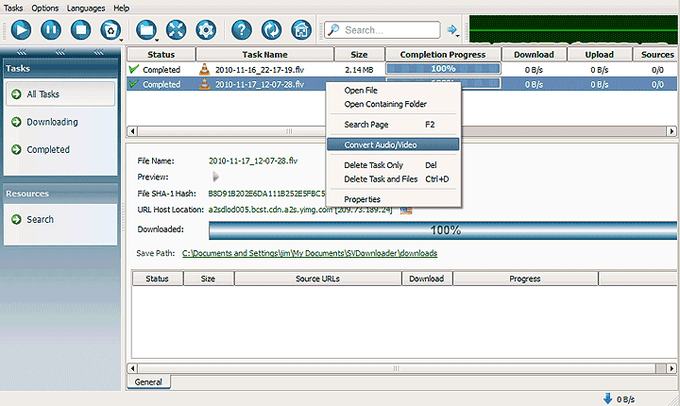Click the 100% progress bar of first task
Viewport: 680px width, 406px height.
click(443, 69)
